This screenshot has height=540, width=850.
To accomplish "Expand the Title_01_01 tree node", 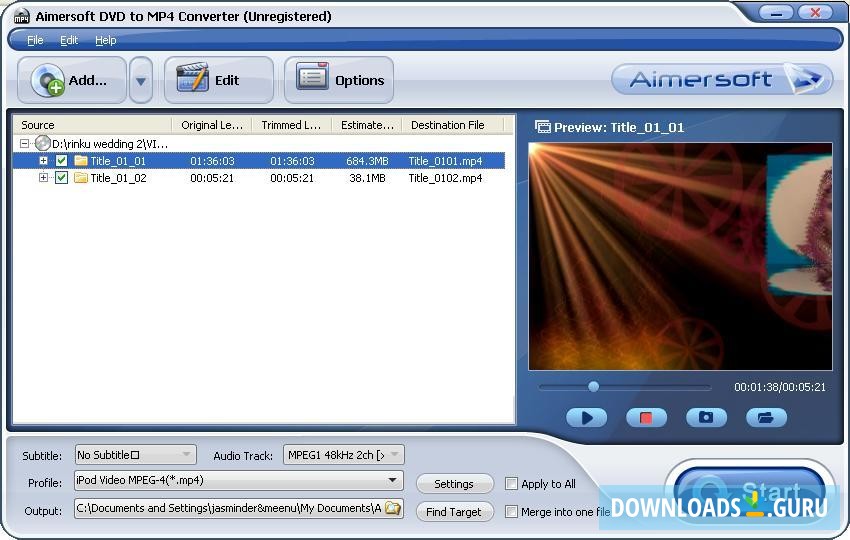I will click(43, 160).
